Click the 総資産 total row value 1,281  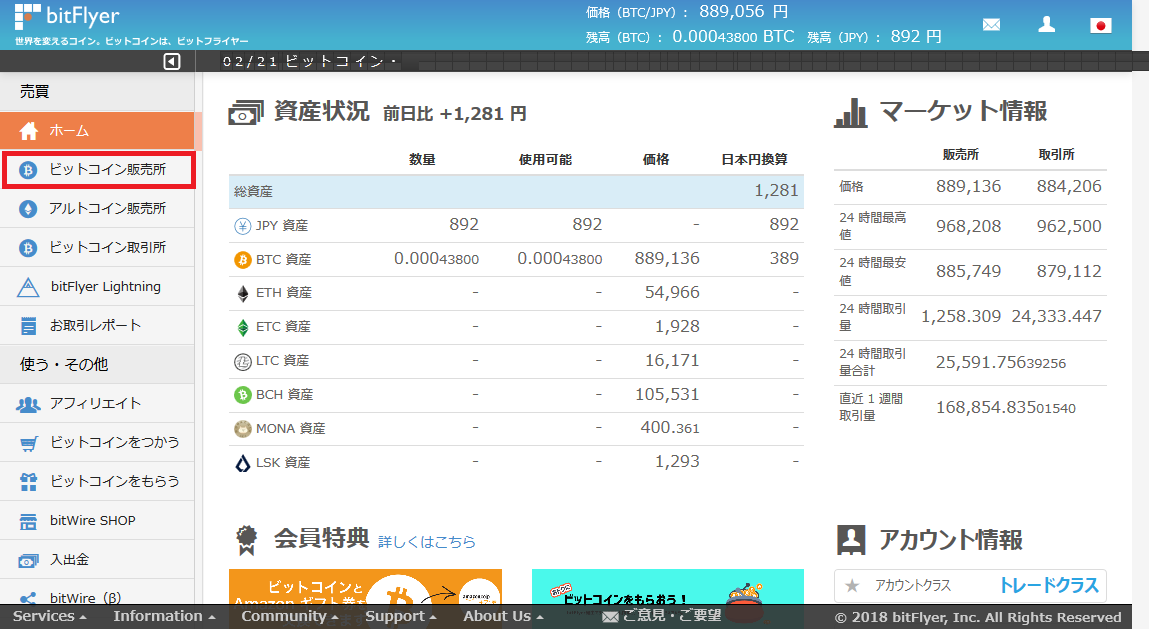(776, 191)
